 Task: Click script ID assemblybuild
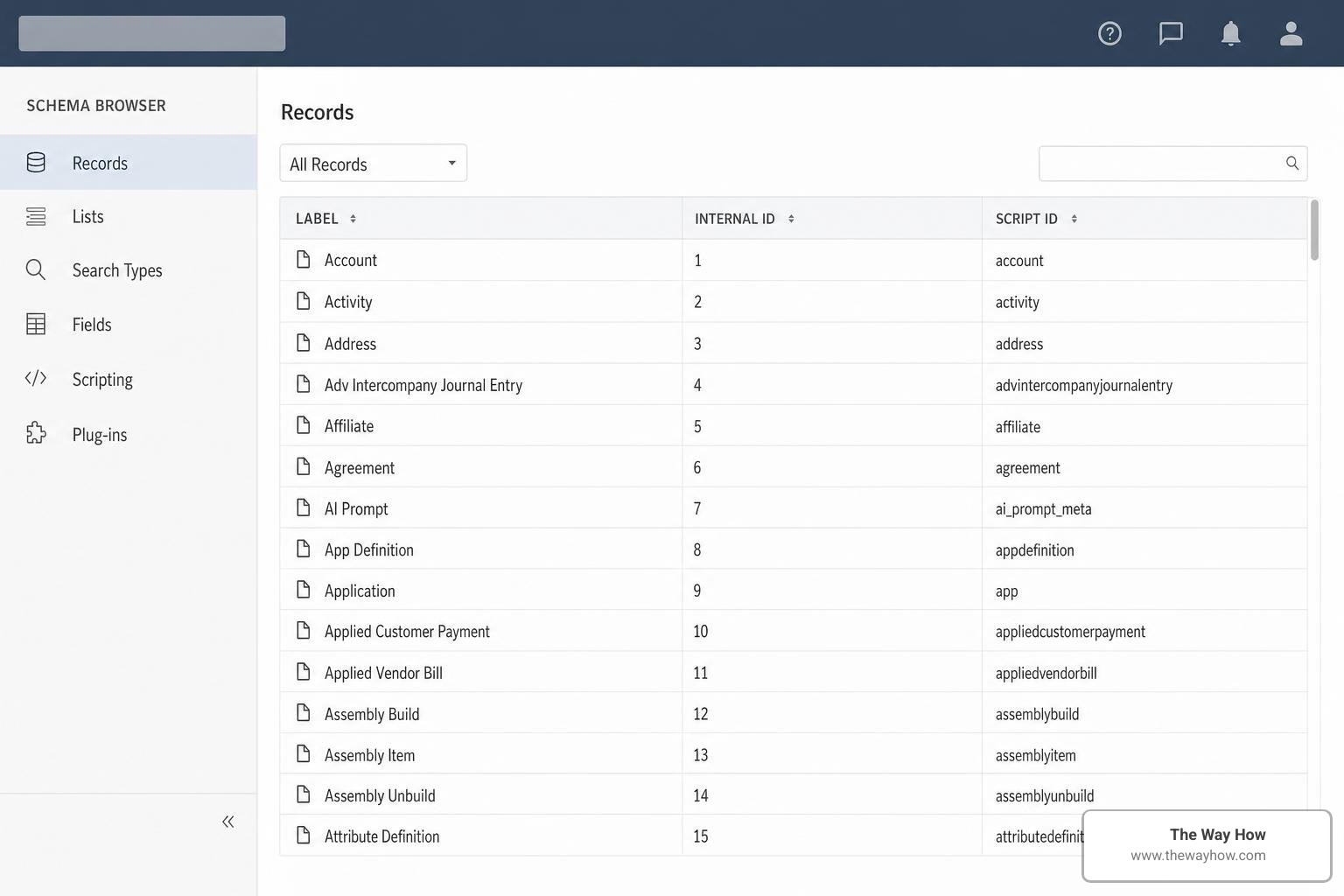1037,714
